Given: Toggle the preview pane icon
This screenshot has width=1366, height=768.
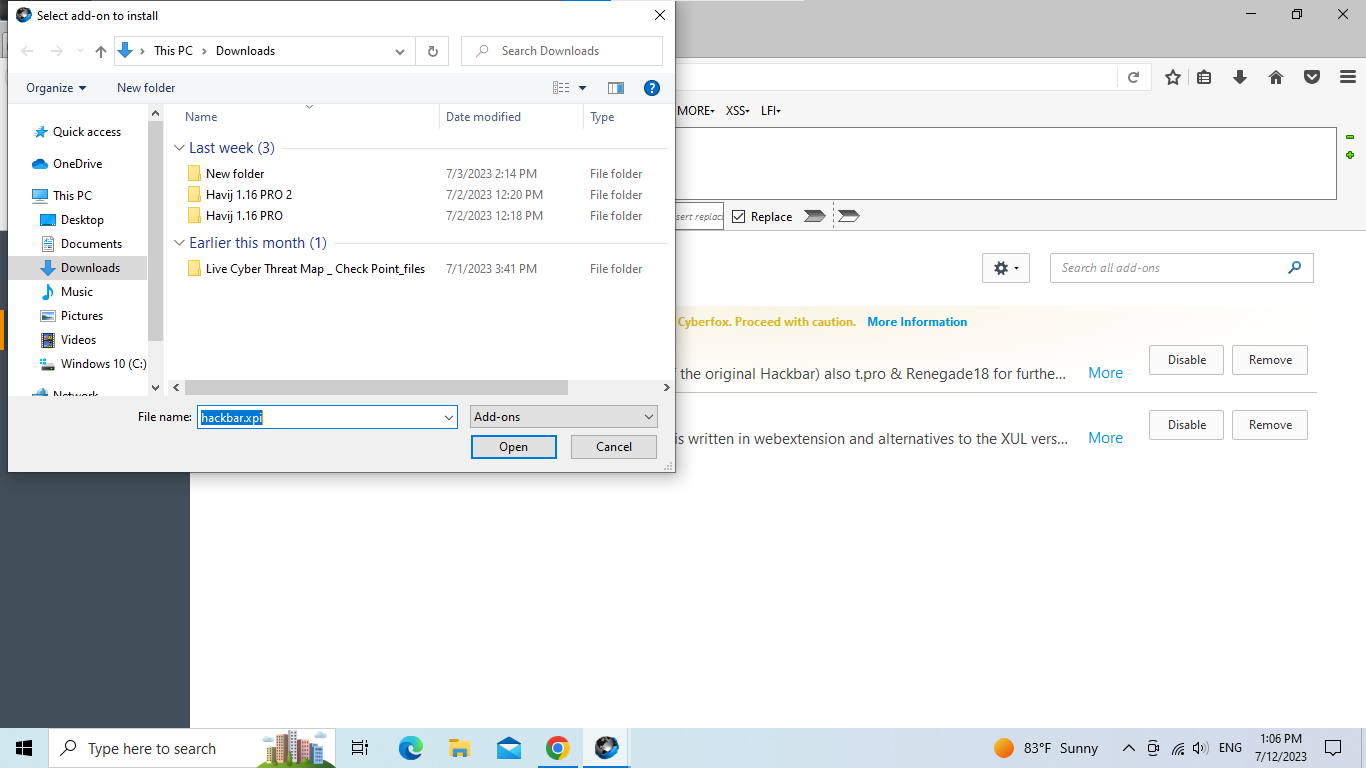Looking at the screenshot, I should point(616,88).
